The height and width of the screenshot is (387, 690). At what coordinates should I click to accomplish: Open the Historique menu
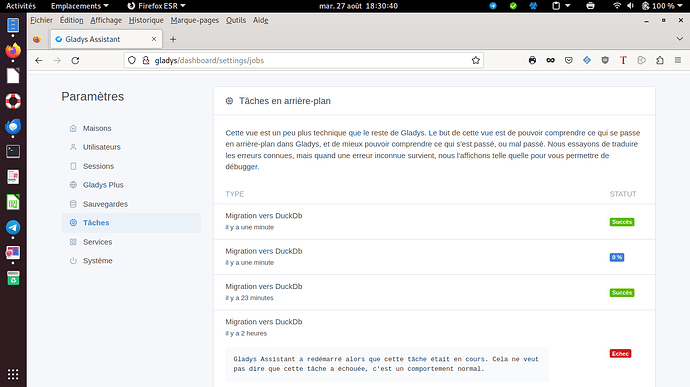point(146,20)
